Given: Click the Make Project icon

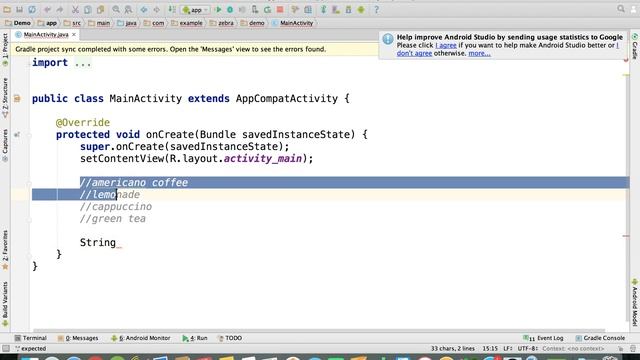Looking at the screenshot, I should click(x=172, y=9).
